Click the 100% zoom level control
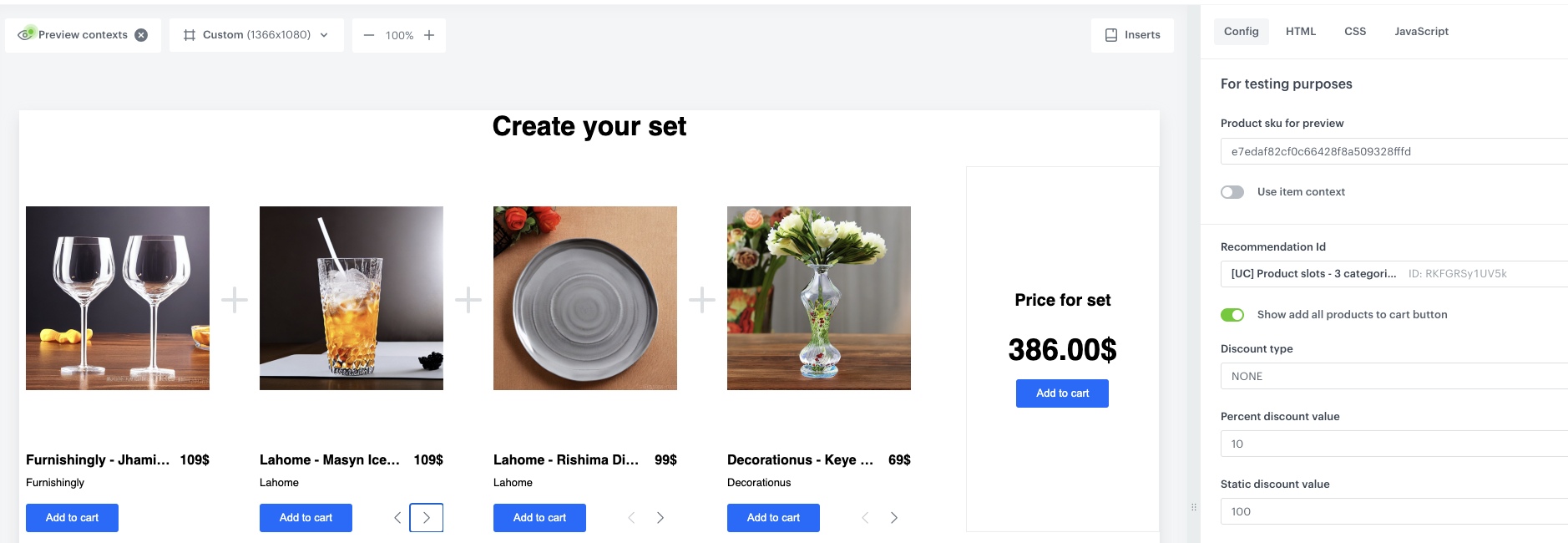The image size is (1568, 543). click(x=398, y=35)
